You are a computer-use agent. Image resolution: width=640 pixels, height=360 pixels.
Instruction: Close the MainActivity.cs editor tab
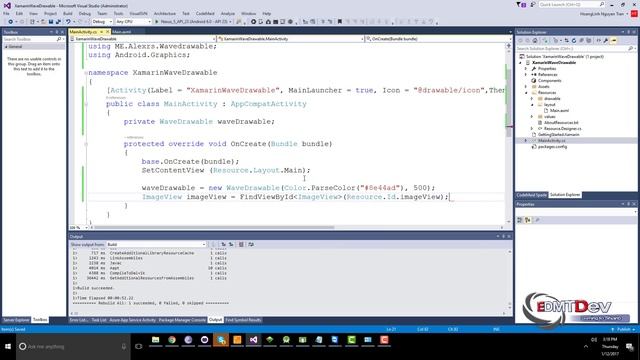point(107,31)
